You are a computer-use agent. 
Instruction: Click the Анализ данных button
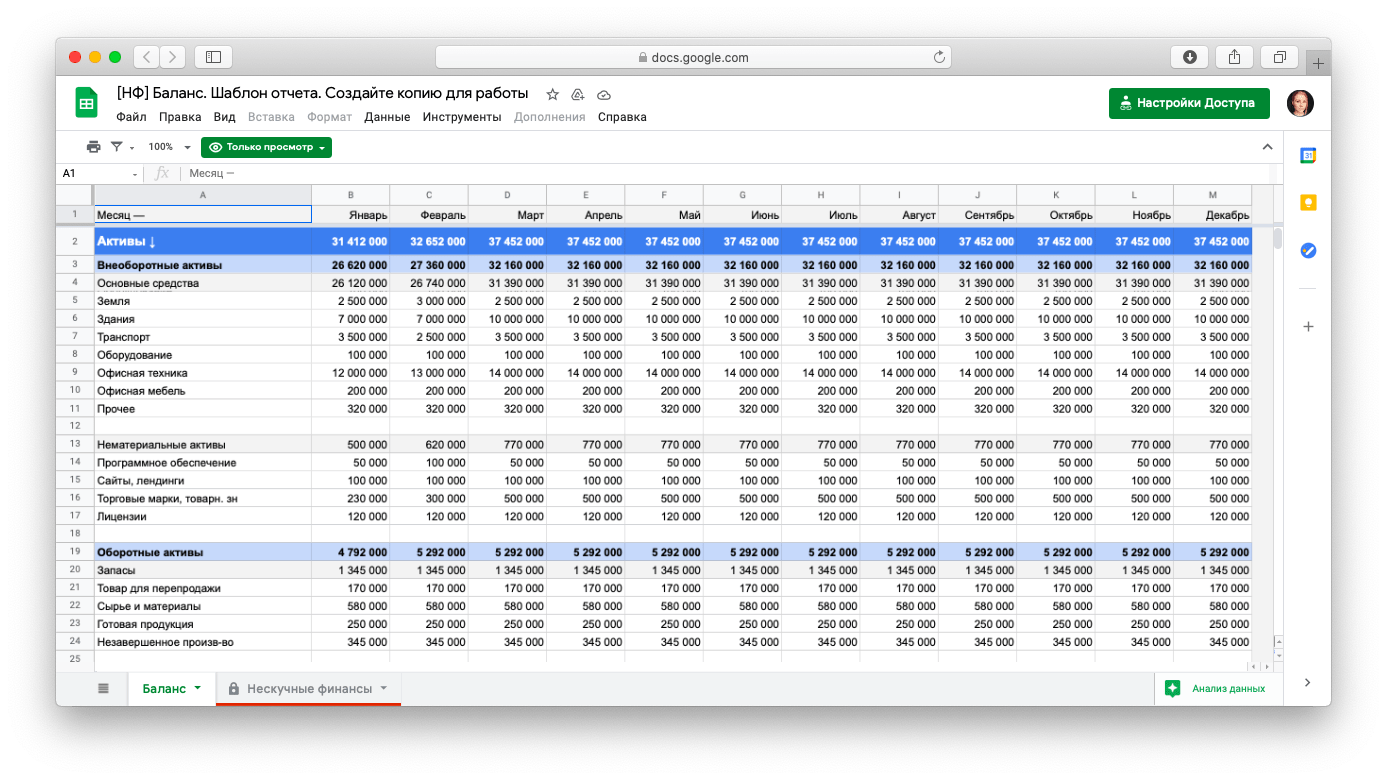point(1215,688)
